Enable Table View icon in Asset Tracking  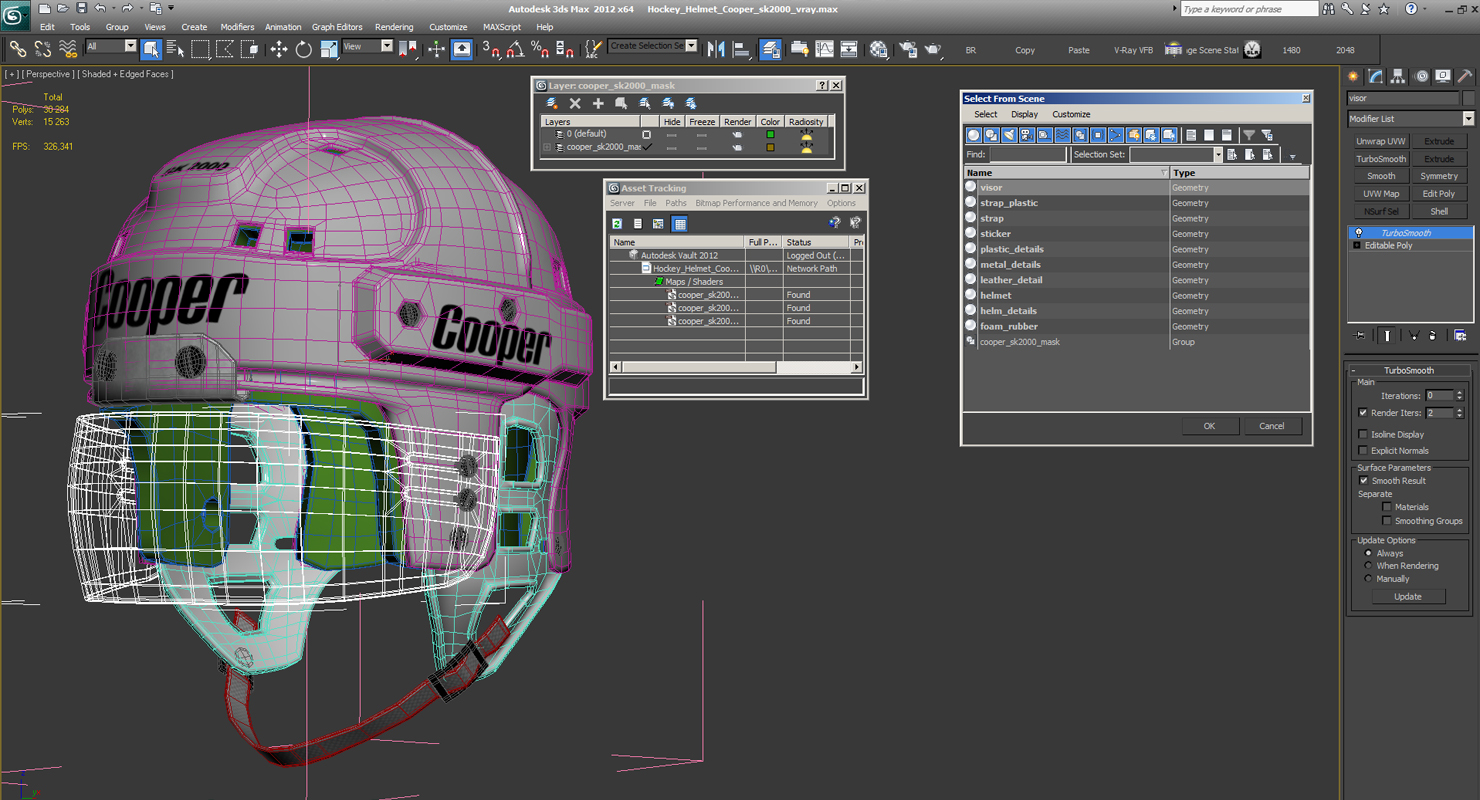point(680,224)
